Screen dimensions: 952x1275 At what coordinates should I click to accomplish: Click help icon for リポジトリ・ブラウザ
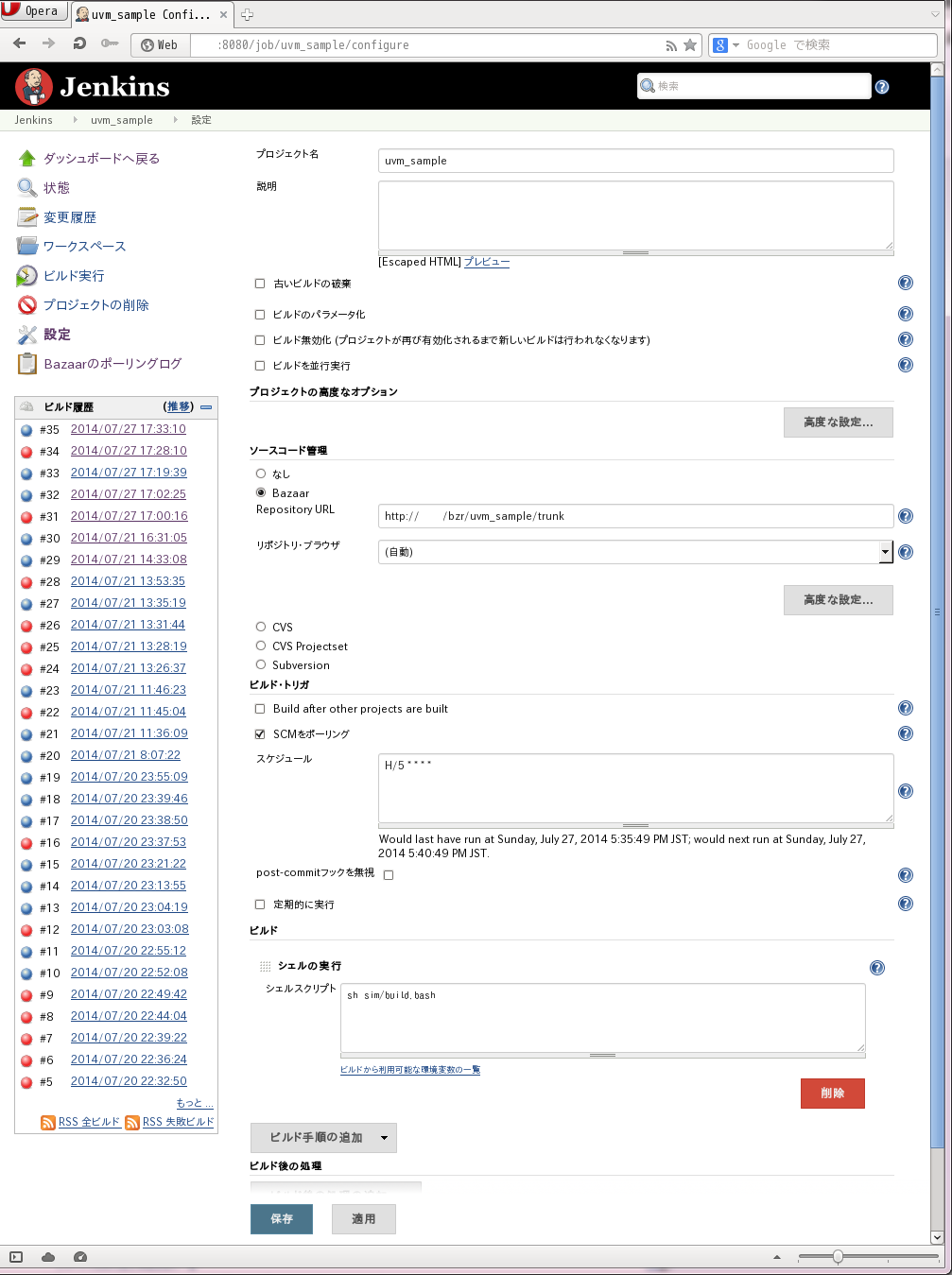click(906, 552)
